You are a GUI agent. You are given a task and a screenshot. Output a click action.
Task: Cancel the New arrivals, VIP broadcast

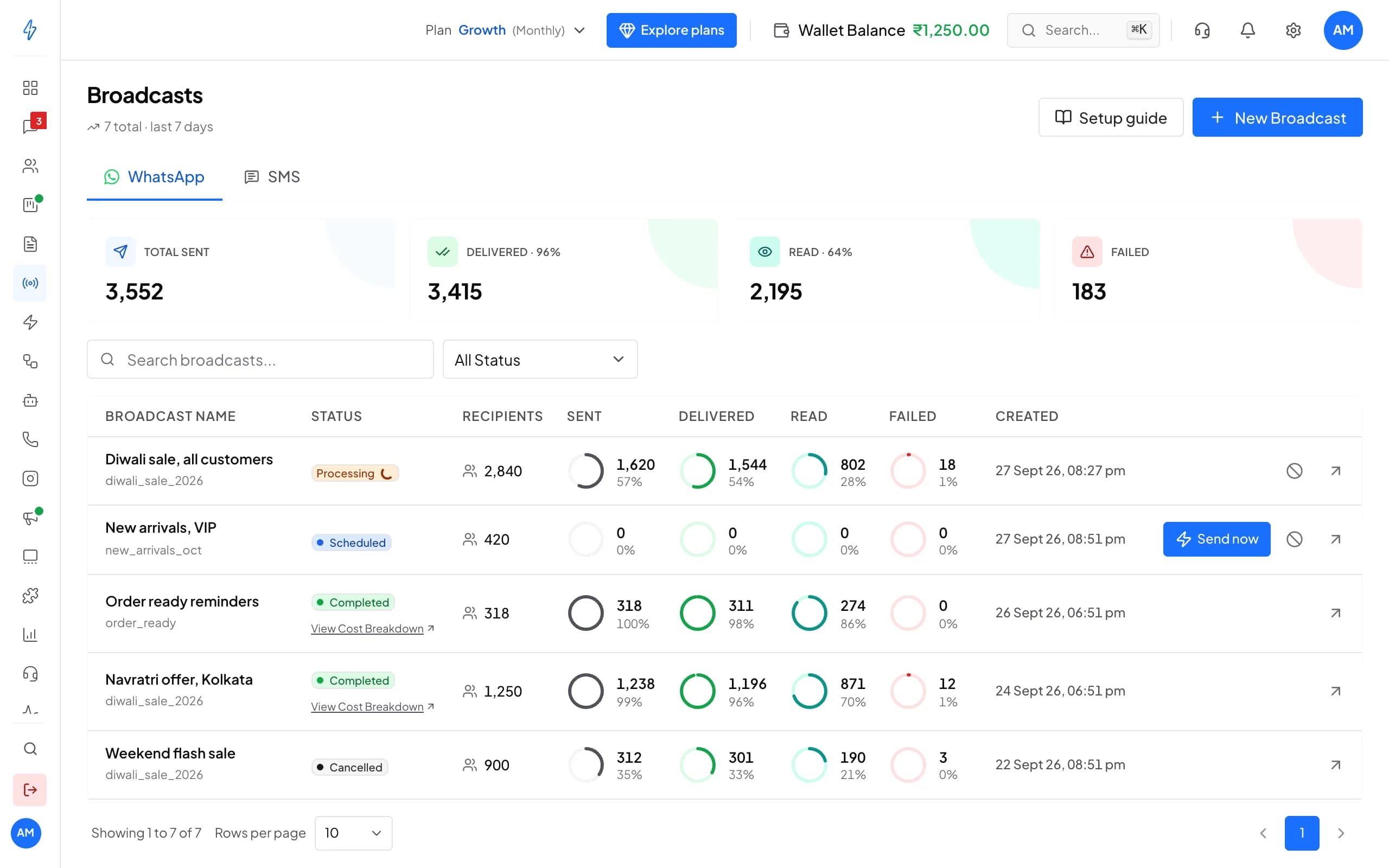[1294, 539]
